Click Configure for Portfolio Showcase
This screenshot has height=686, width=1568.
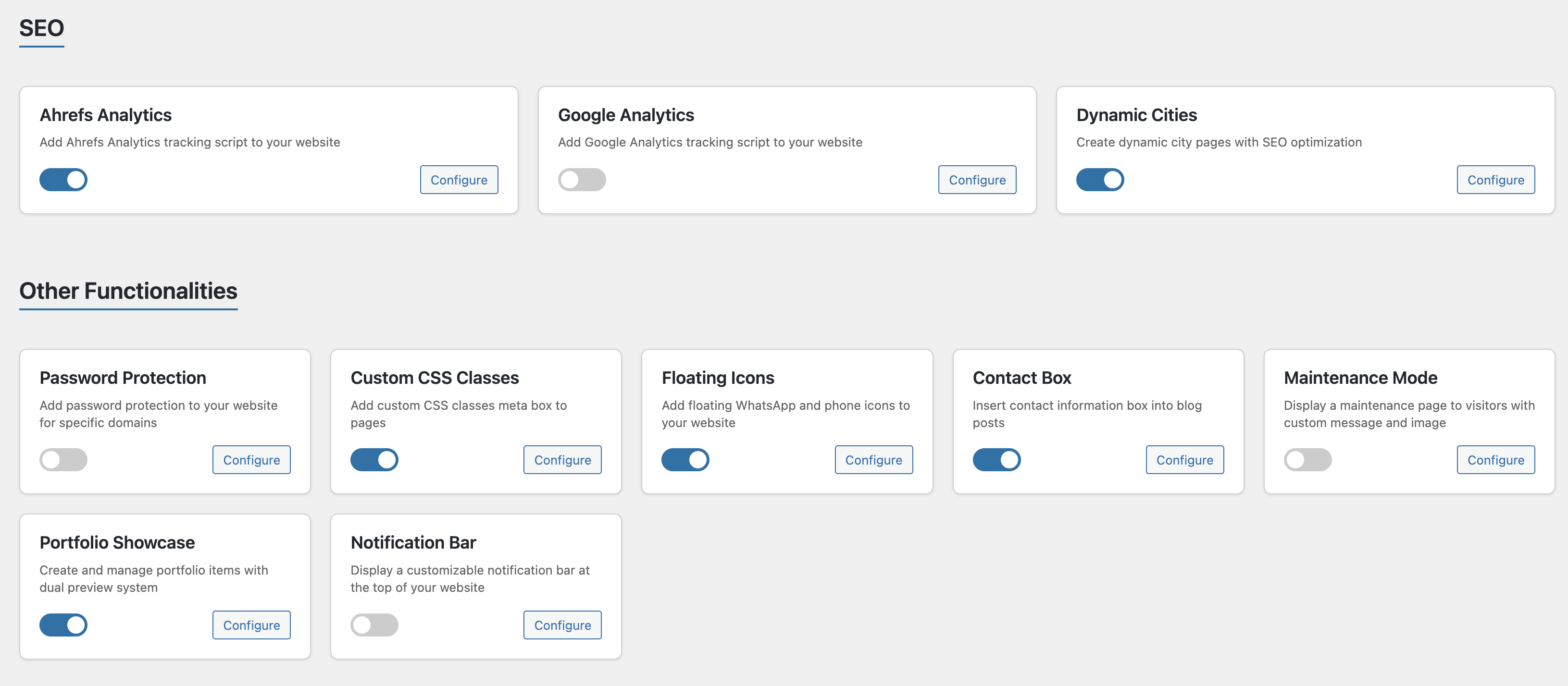click(251, 625)
